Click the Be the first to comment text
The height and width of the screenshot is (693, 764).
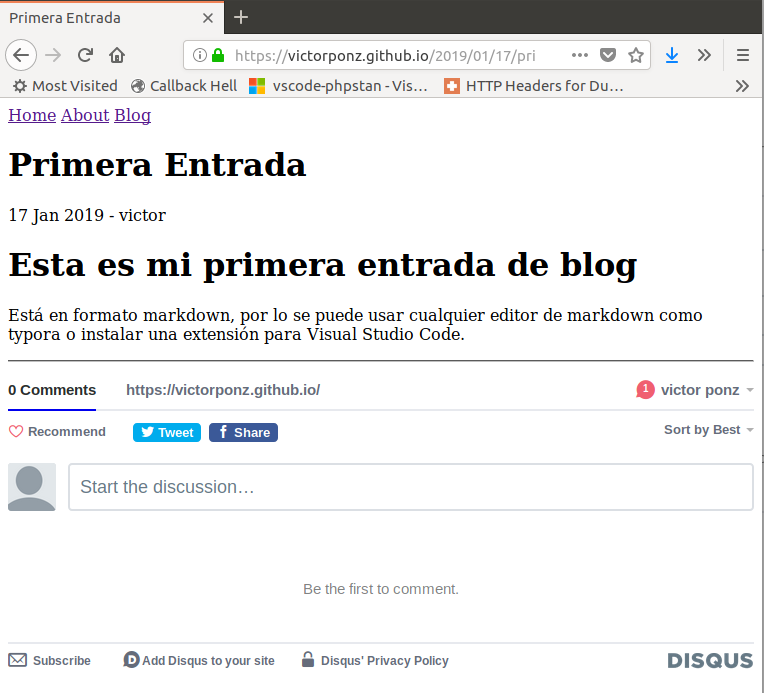click(381, 589)
